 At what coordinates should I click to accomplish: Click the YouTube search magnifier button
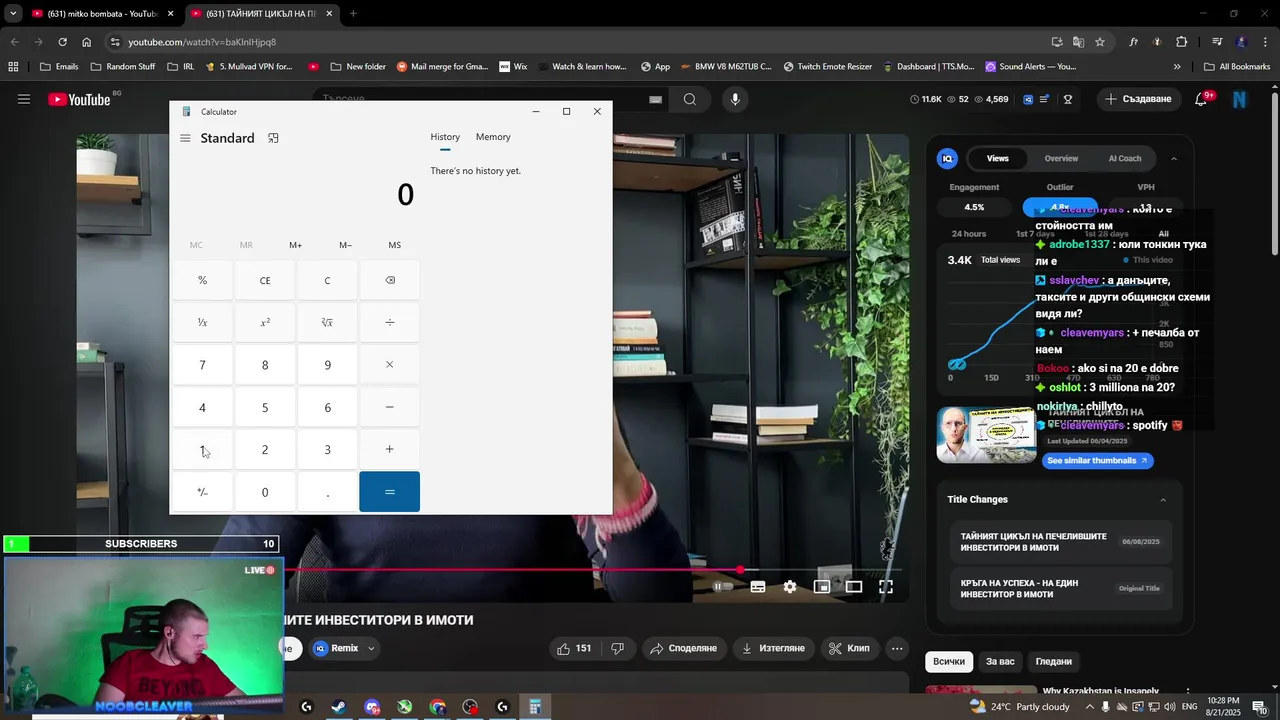coord(690,99)
